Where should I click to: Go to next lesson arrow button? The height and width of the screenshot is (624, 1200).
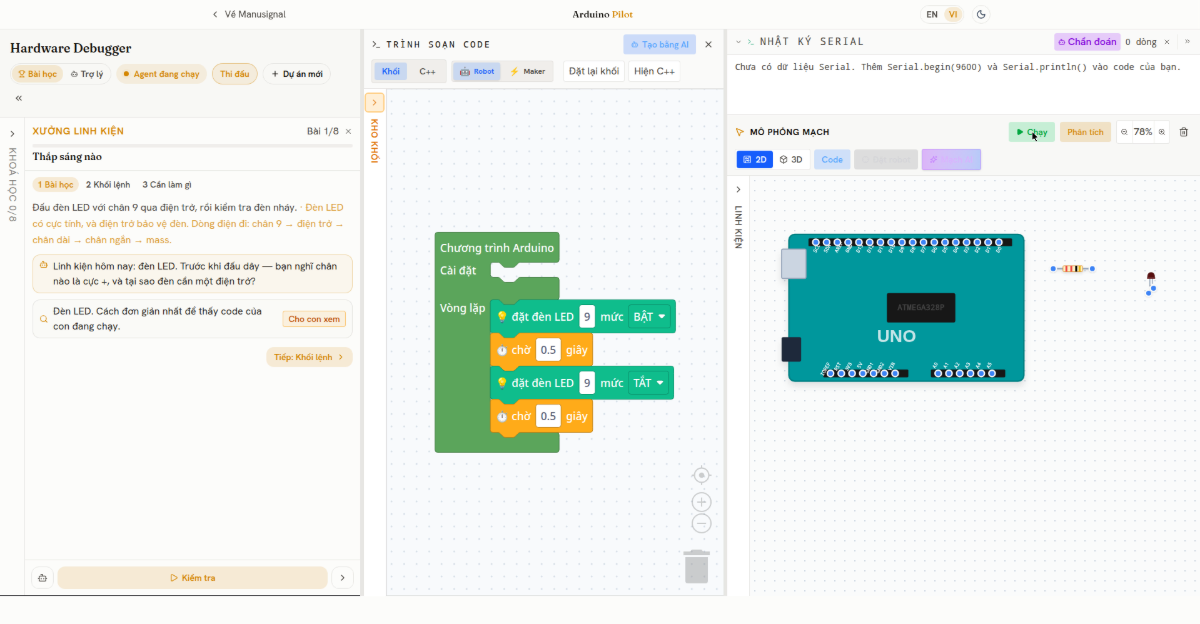tap(342, 578)
